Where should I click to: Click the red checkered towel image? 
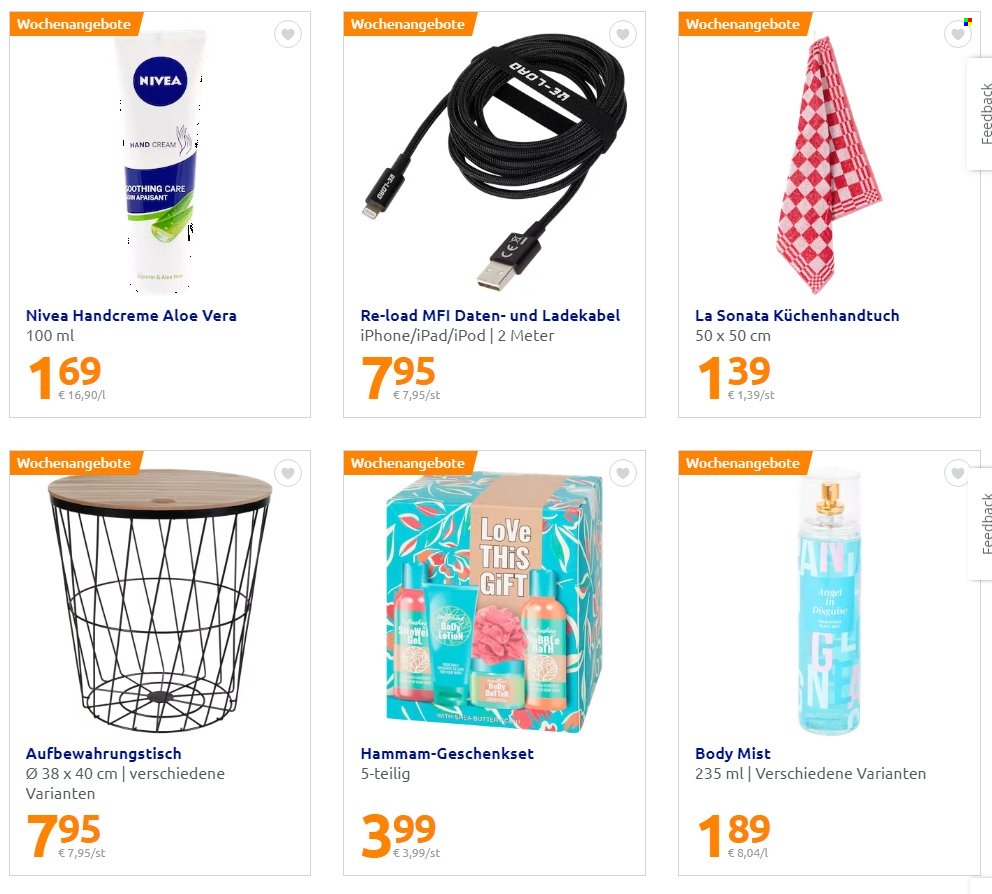pos(828,165)
